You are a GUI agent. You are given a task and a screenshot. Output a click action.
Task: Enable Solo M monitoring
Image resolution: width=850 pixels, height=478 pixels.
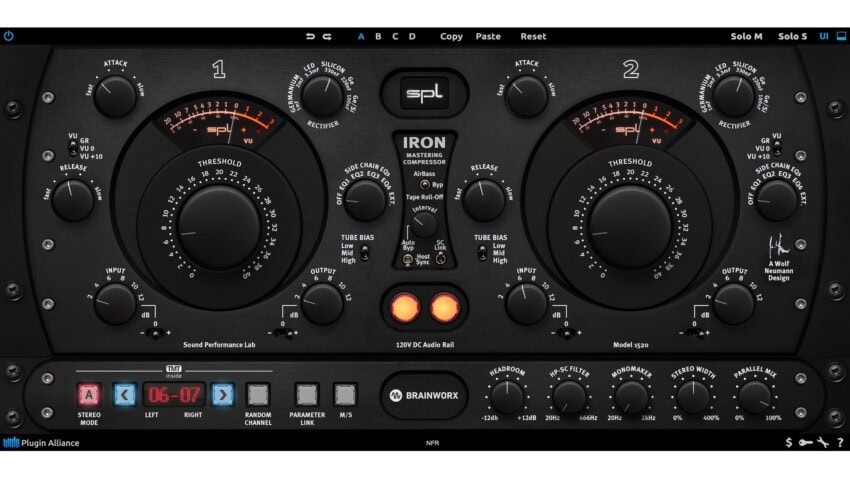tap(746, 36)
